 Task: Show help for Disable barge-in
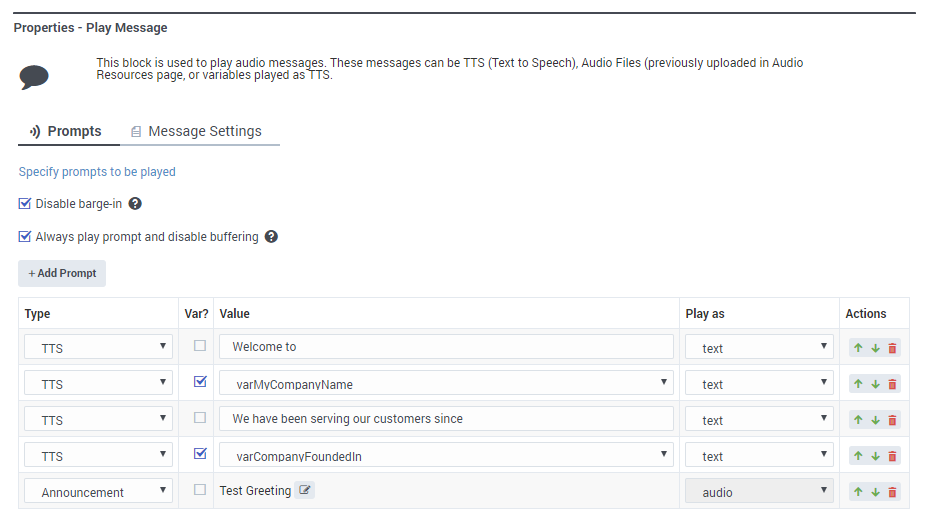point(135,204)
